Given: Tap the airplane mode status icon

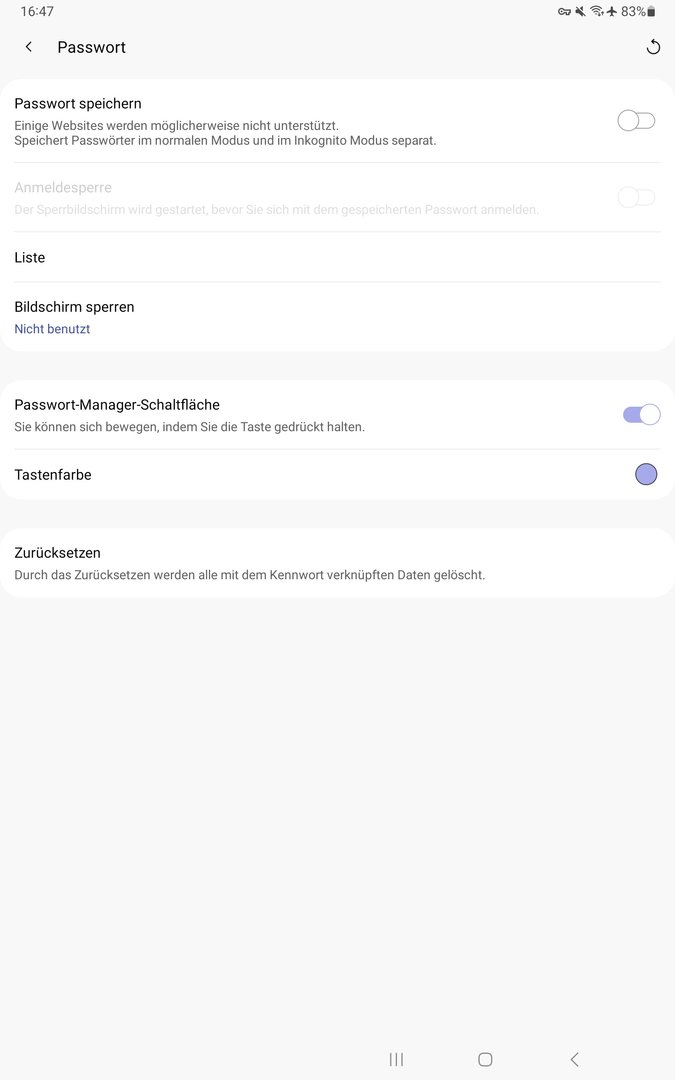Looking at the screenshot, I should (x=611, y=12).
